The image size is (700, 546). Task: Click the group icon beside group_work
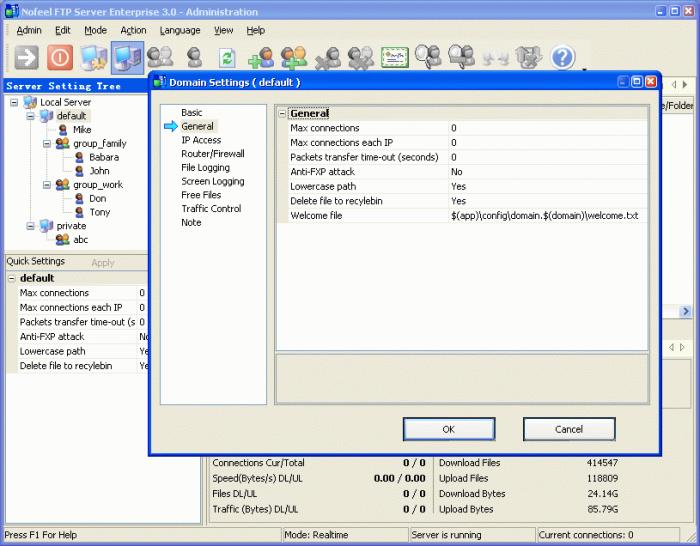[x=62, y=184]
